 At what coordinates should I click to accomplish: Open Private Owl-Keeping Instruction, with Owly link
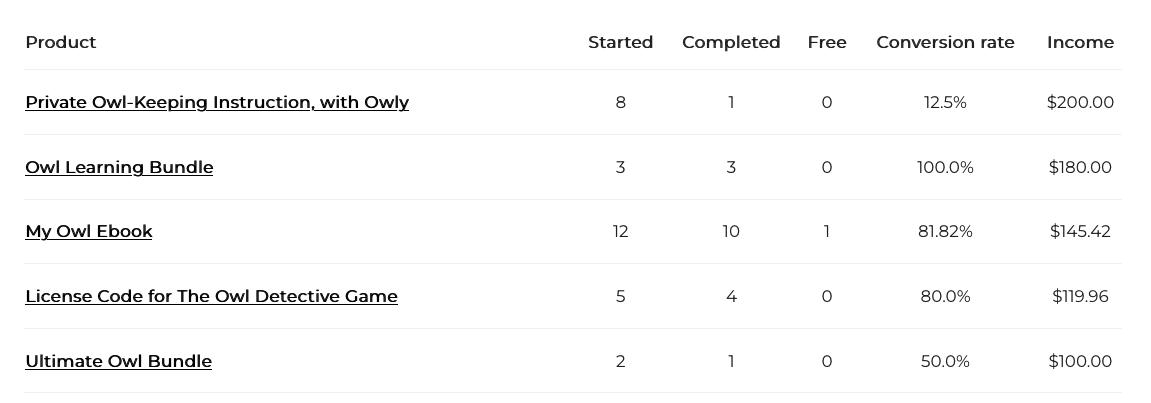click(217, 102)
